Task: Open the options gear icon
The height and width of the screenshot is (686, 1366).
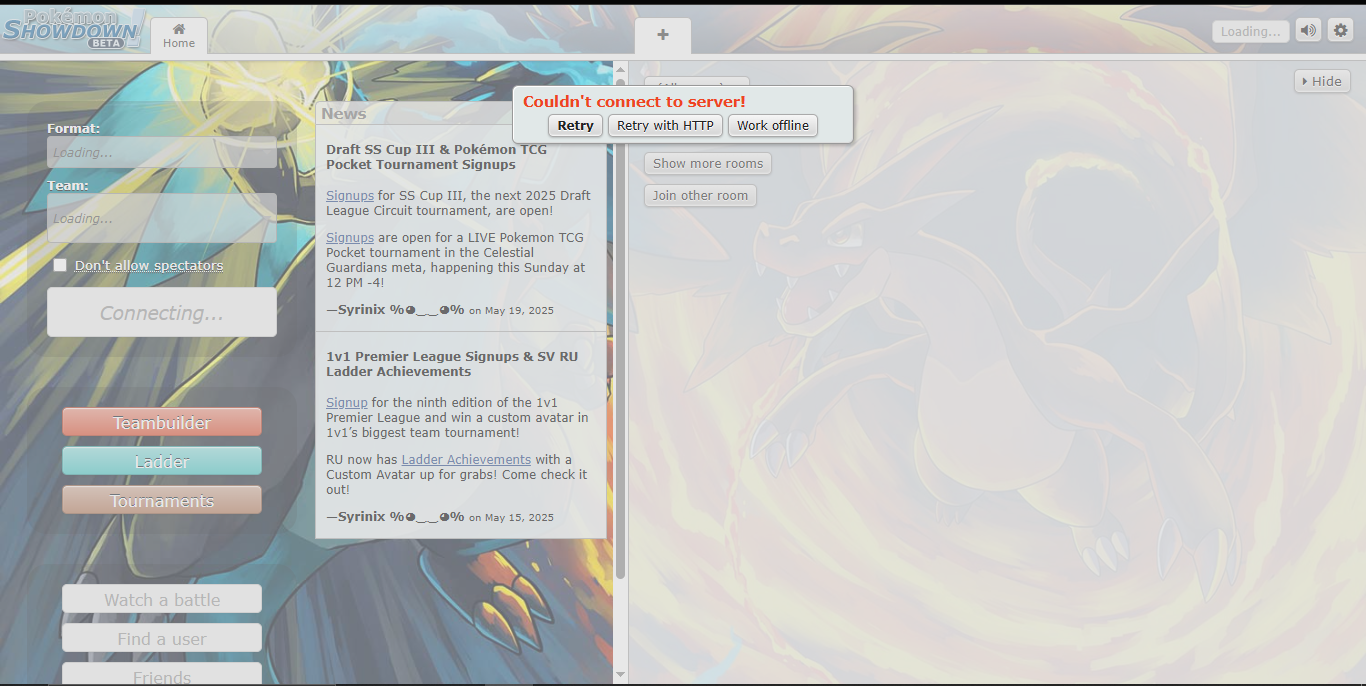Action: [1341, 31]
